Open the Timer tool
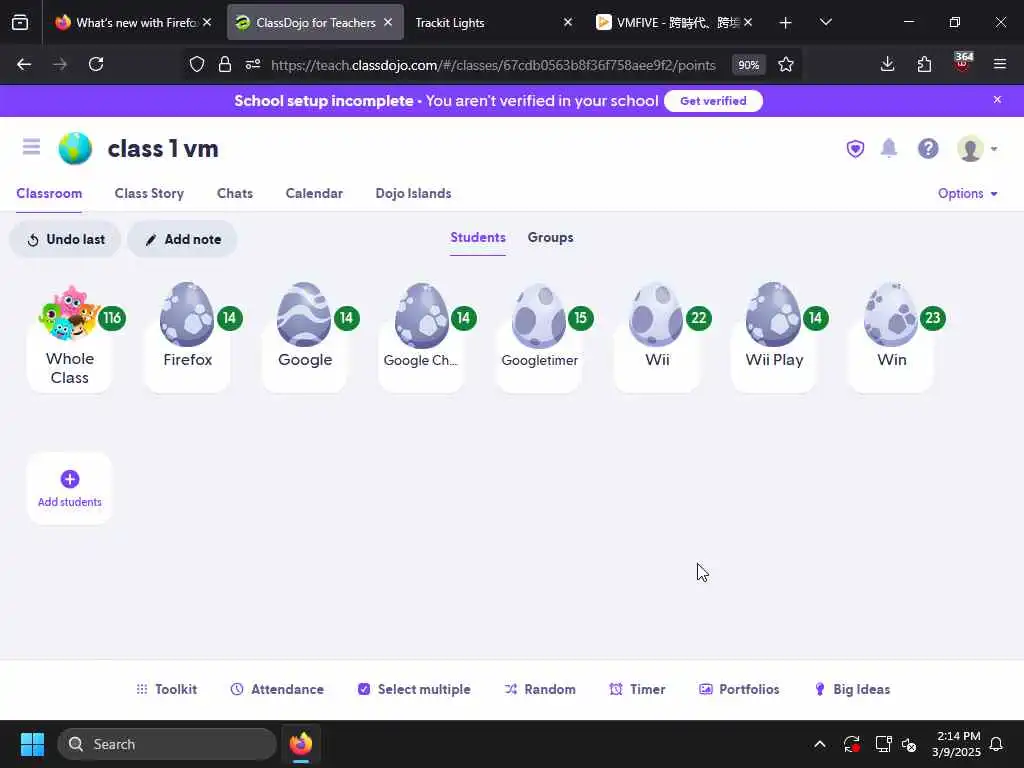Screen dimensions: 1024x768 [637, 689]
